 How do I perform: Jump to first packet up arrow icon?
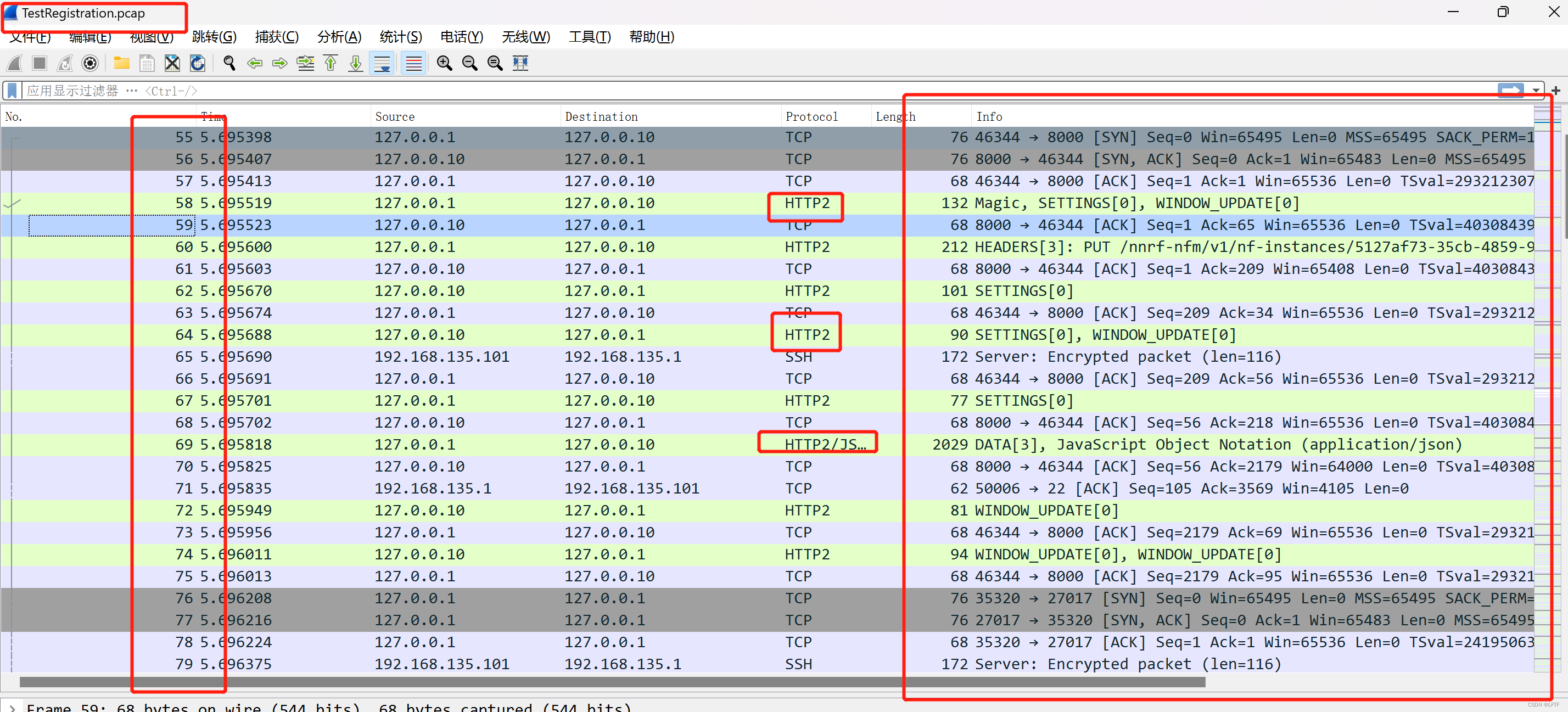331,63
